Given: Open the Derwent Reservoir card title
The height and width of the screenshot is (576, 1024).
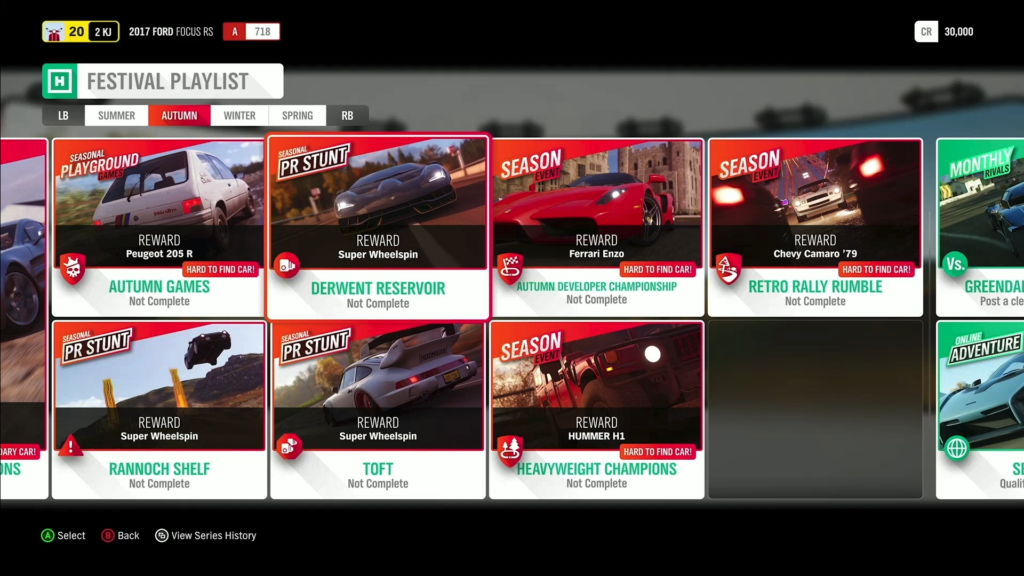Looking at the screenshot, I should (x=378, y=288).
